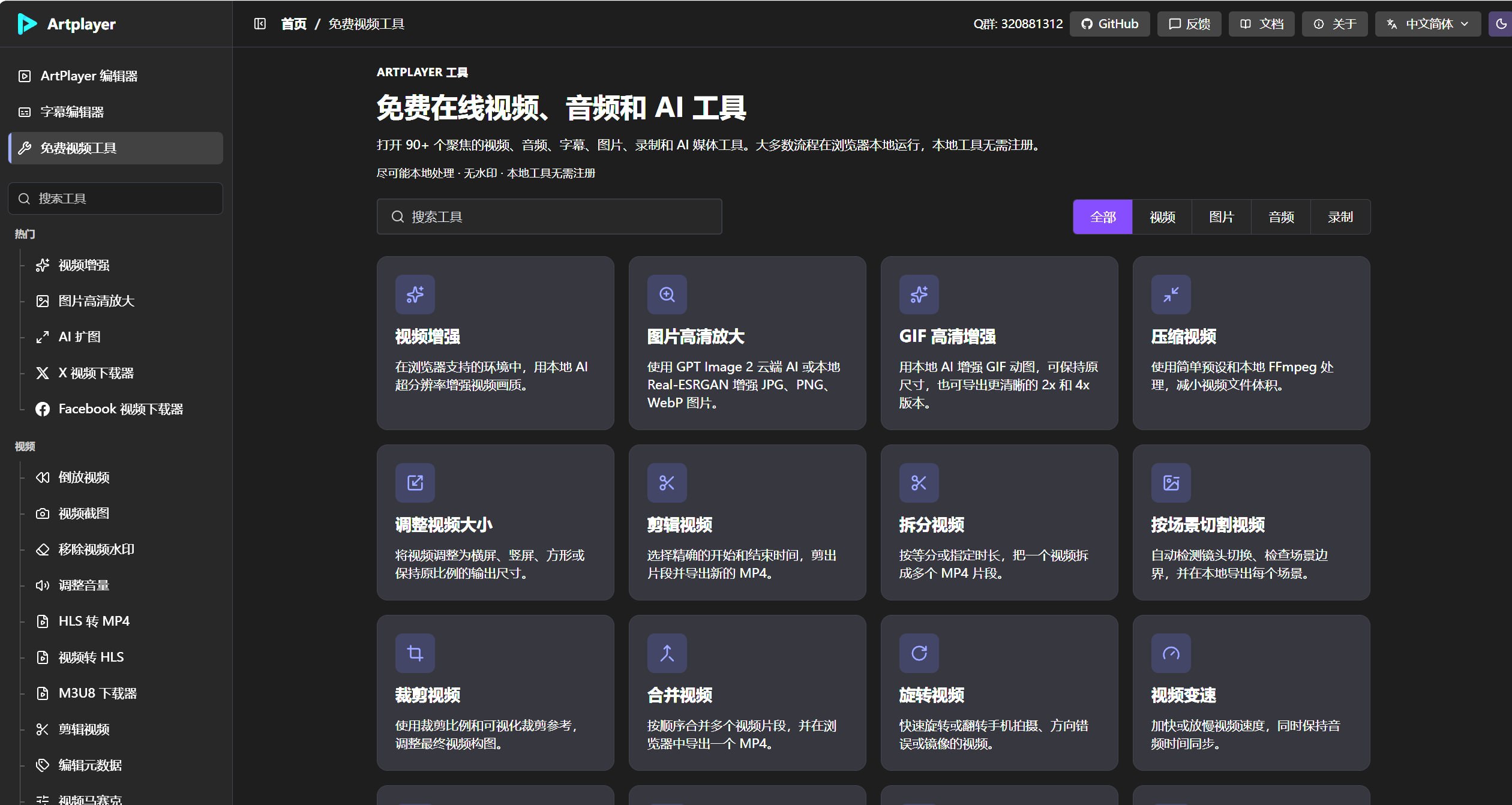Open the 视频增强 card title
Screen dimensions: 1512x805
(428, 337)
